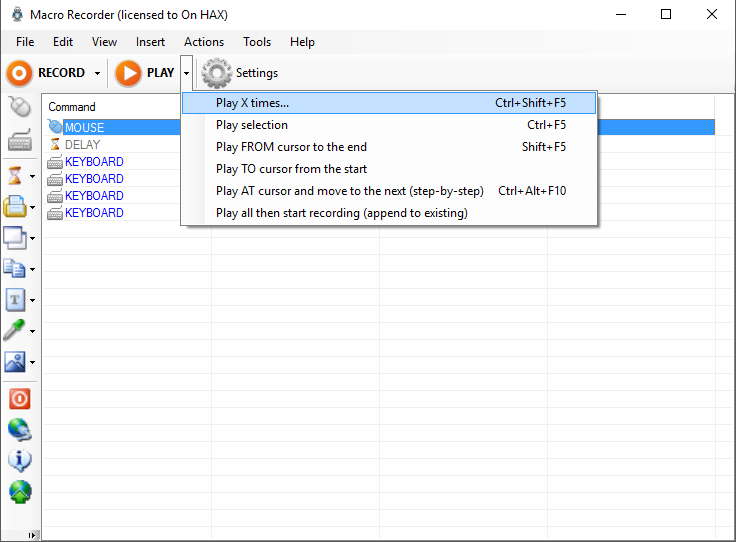Click the hourglass icon in the DELAY row
Viewport: 736px width, 542px height.
click(55, 144)
